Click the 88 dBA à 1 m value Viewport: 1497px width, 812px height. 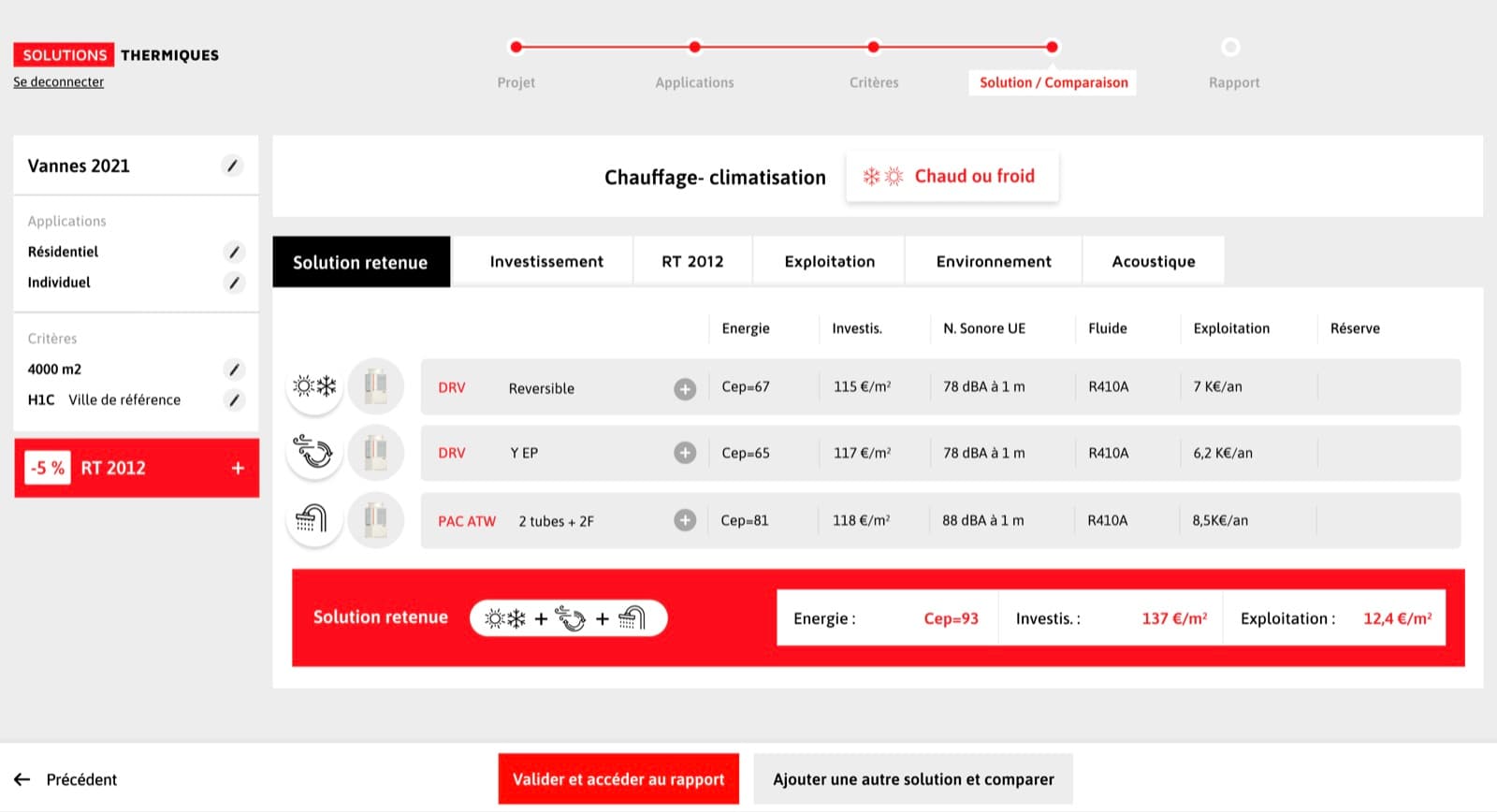coord(983,520)
